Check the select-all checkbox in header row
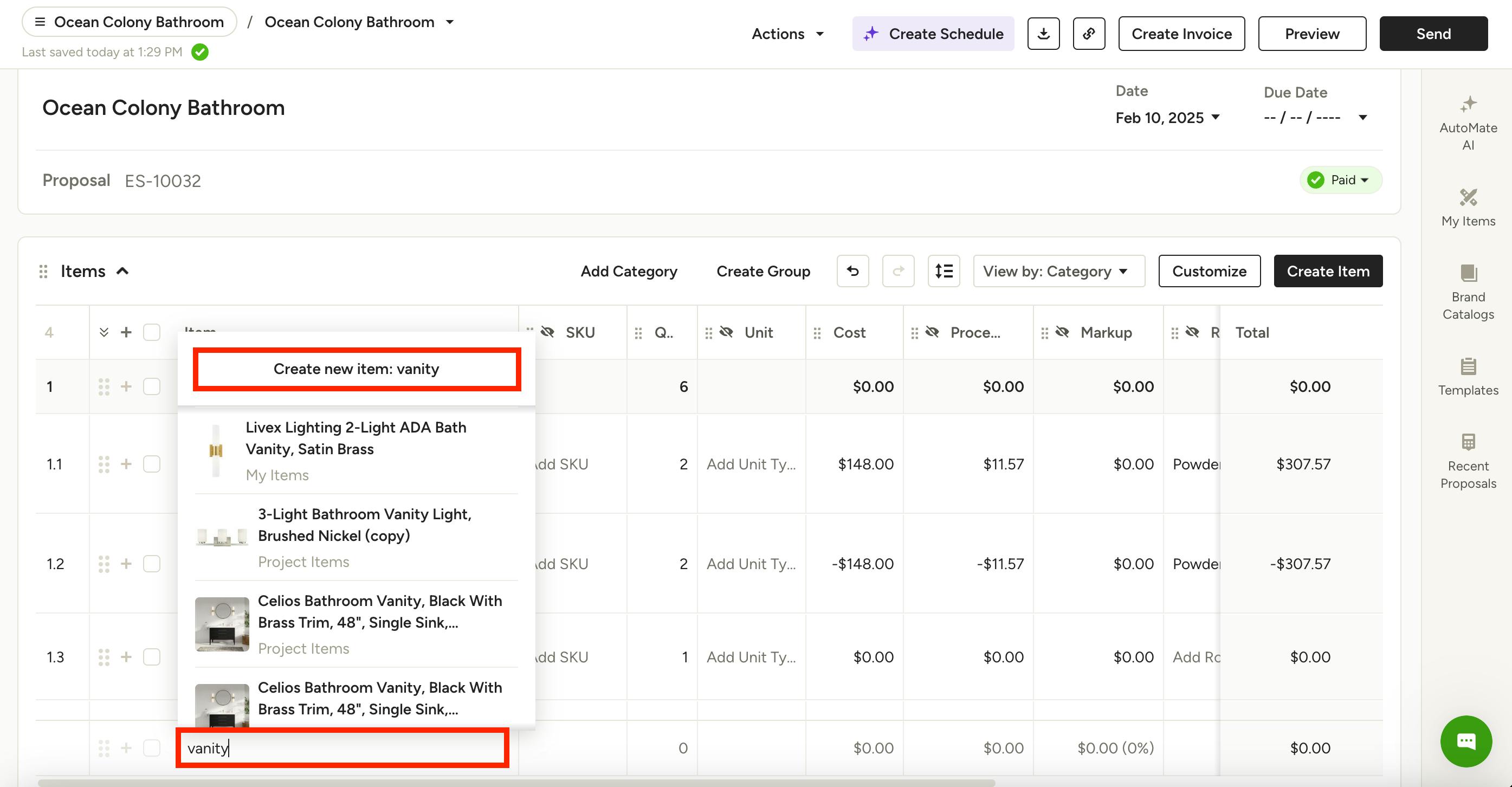Screen dimensions: 1512x787 tap(151, 332)
